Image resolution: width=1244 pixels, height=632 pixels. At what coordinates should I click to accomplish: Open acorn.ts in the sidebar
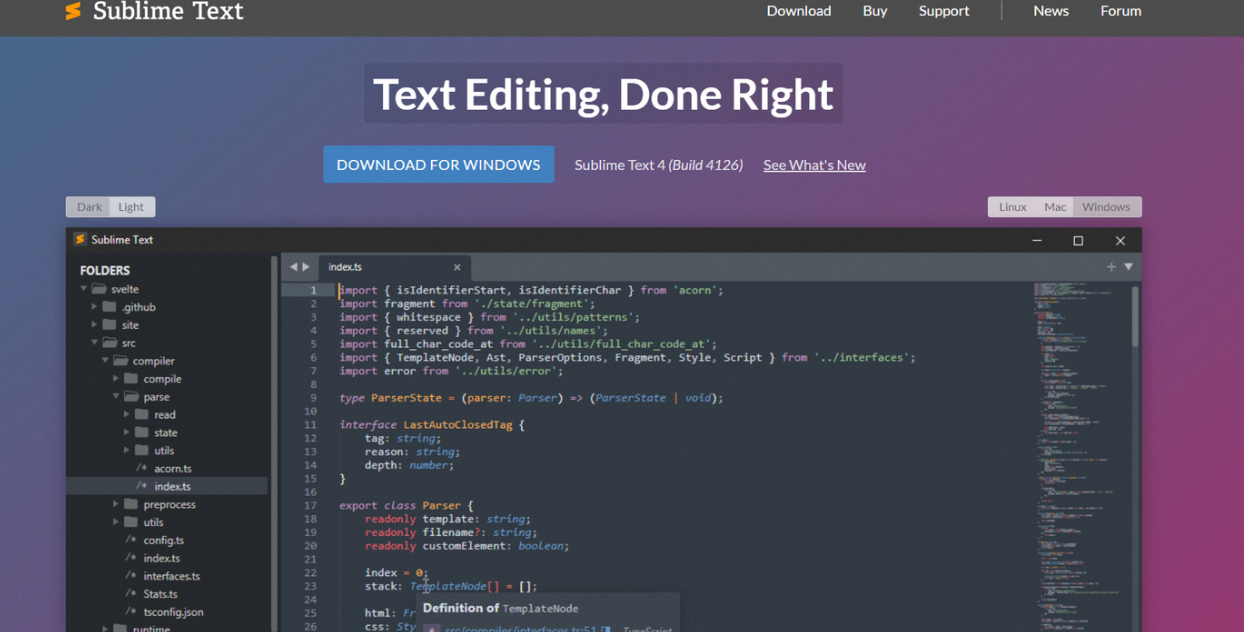point(173,468)
